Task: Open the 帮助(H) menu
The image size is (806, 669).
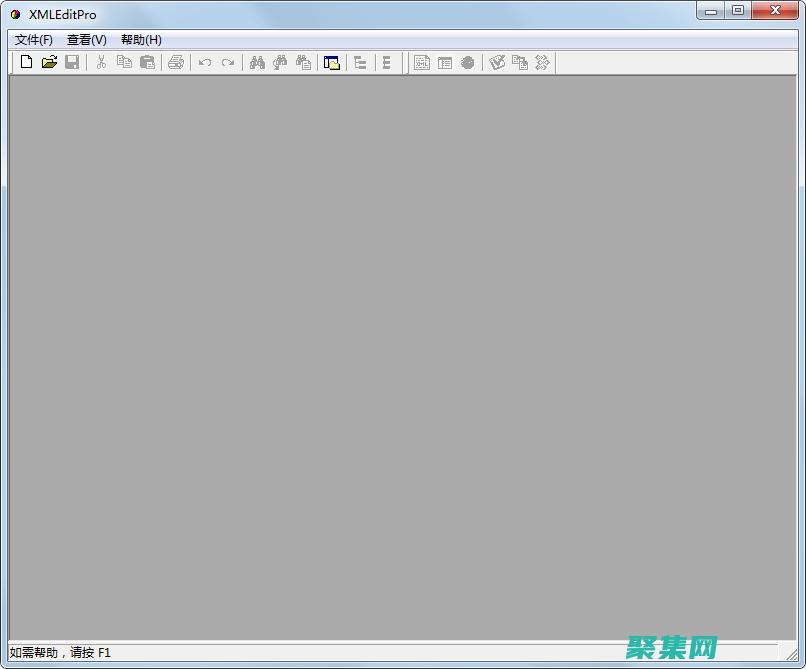Action: pyautogui.click(x=141, y=40)
